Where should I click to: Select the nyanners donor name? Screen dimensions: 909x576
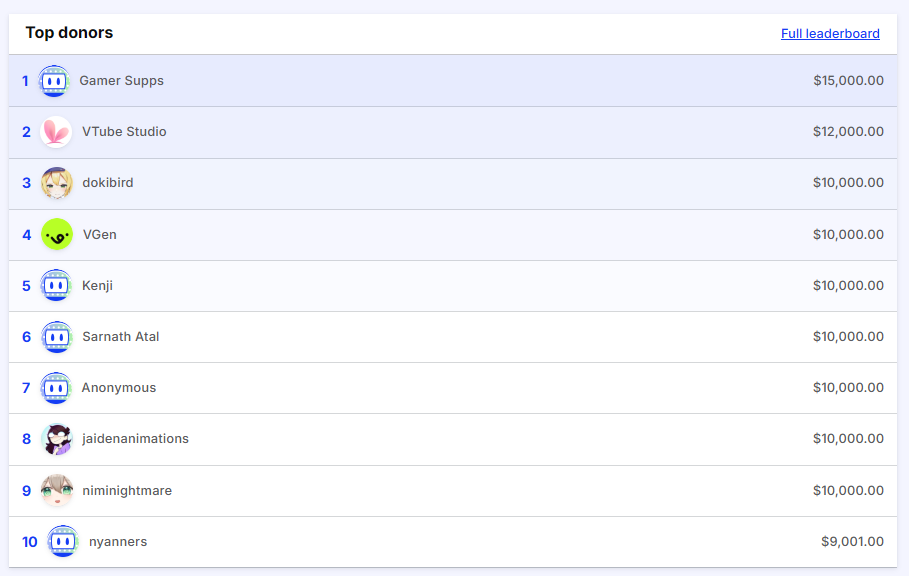click(x=118, y=542)
